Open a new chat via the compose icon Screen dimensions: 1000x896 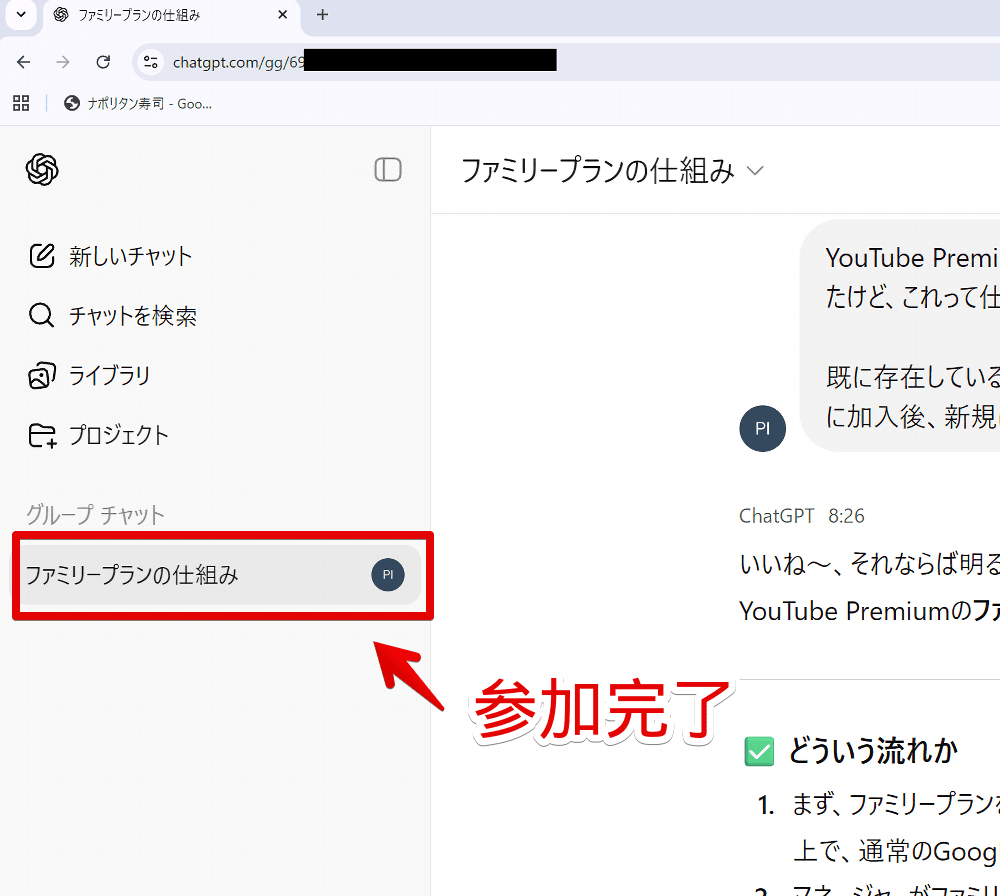[x=41, y=256]
